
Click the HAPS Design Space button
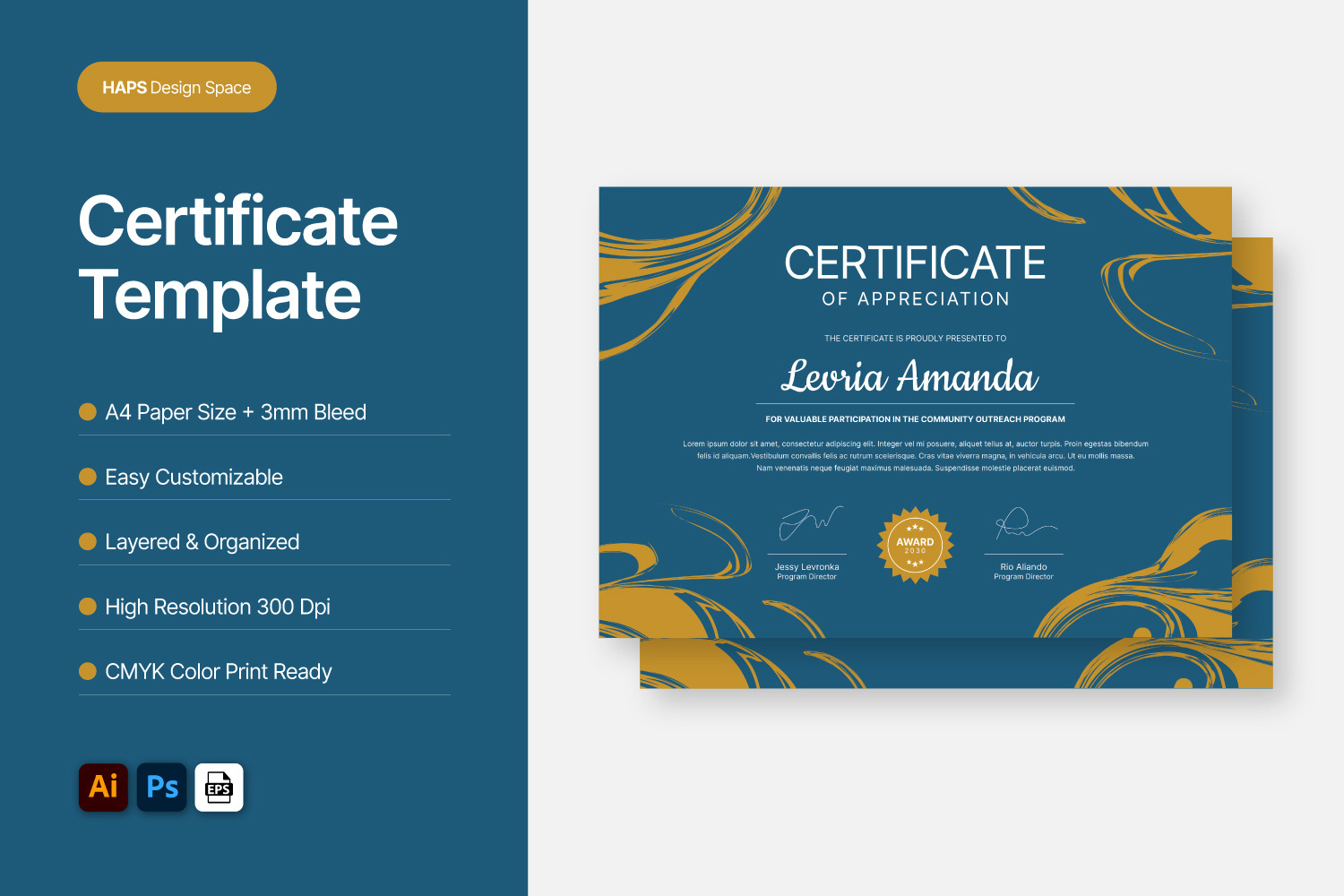[177, 87]
